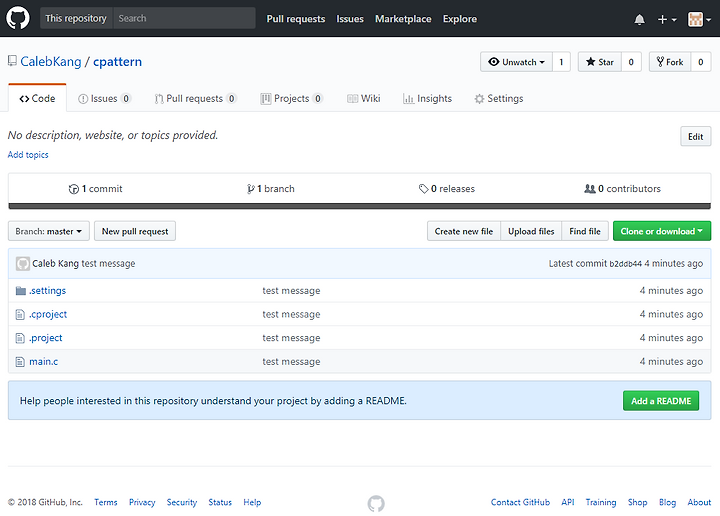
Task: Open latest commit b2ddb44
Action: 625,264
